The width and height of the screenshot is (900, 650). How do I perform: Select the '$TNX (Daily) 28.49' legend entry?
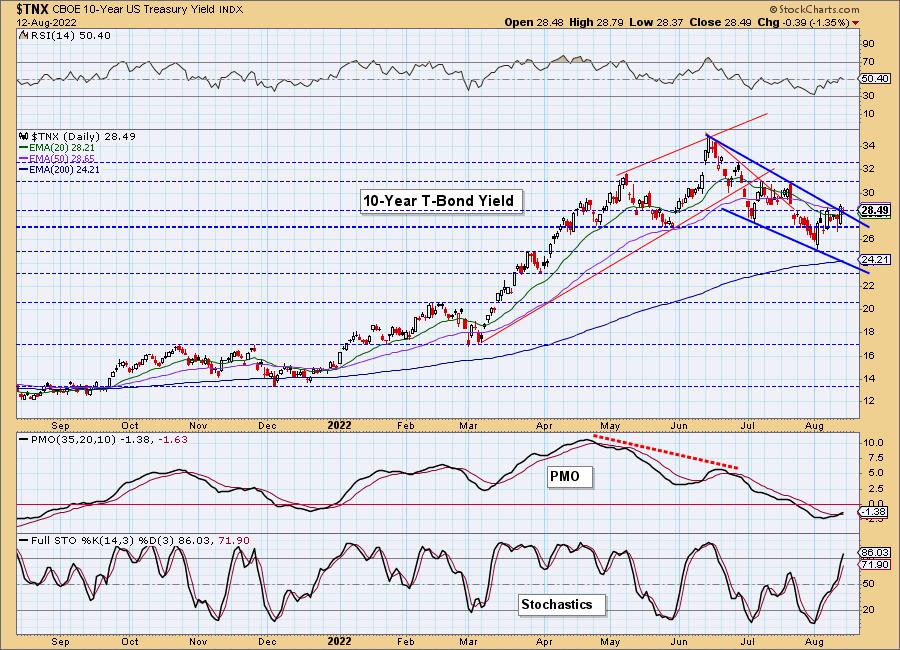tap(83, 137)
